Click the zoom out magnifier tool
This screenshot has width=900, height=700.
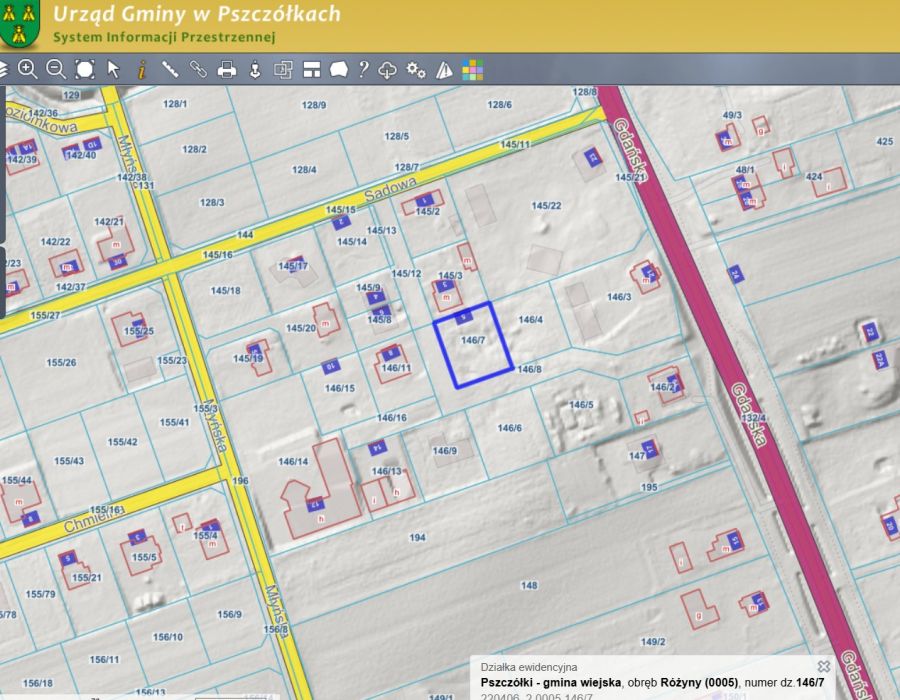click(x=56, y=69)
